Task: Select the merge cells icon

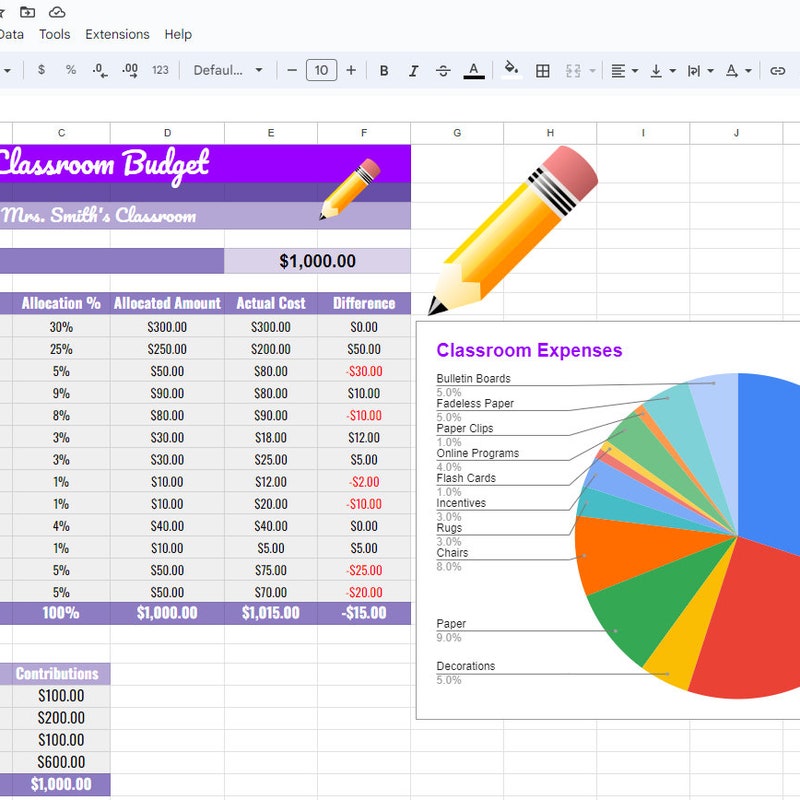Action: 572,70
